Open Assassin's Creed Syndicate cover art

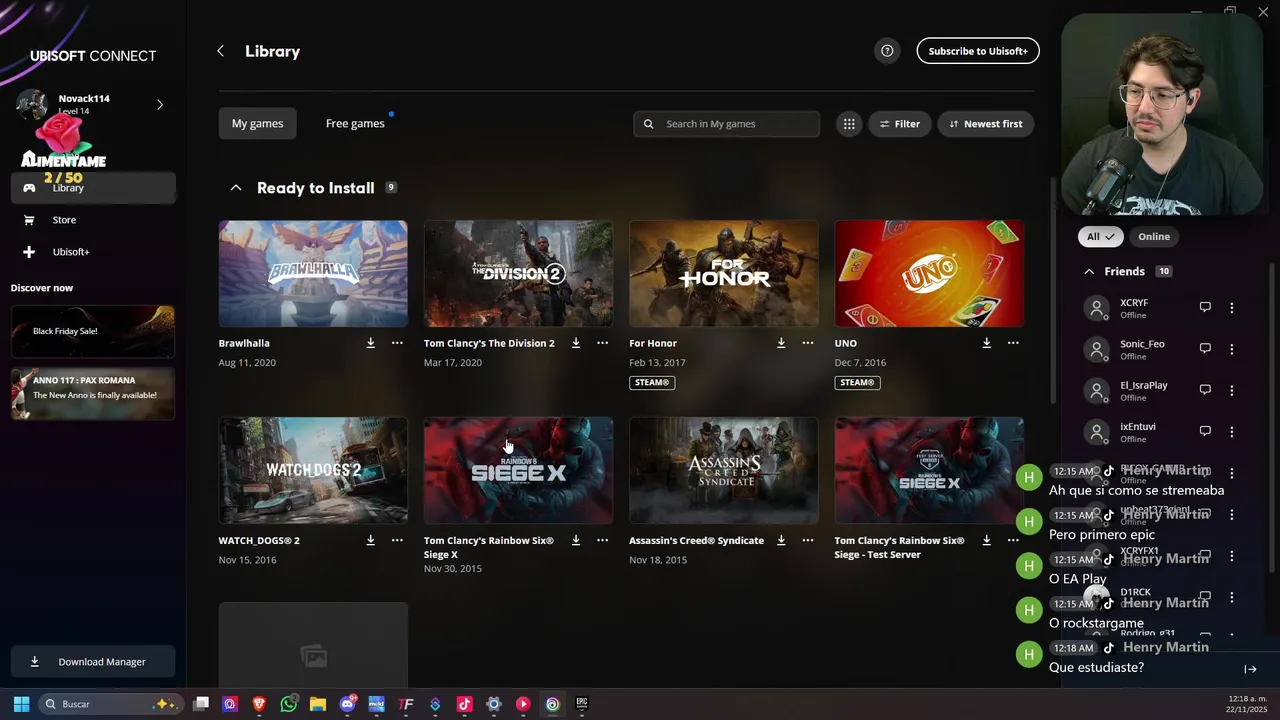[724, 471]
